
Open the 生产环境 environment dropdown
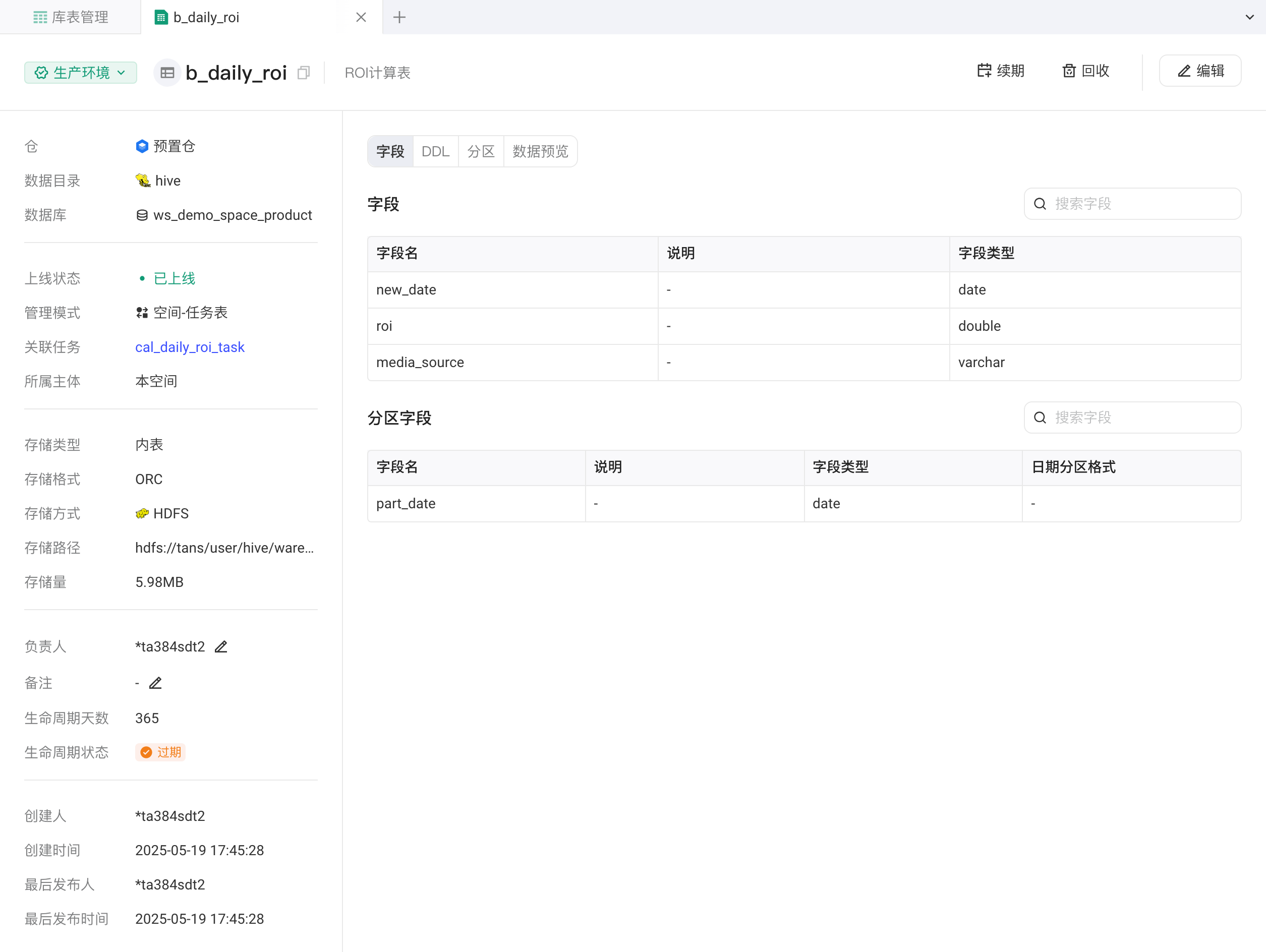pyautogui.click(x=80, y=73)
